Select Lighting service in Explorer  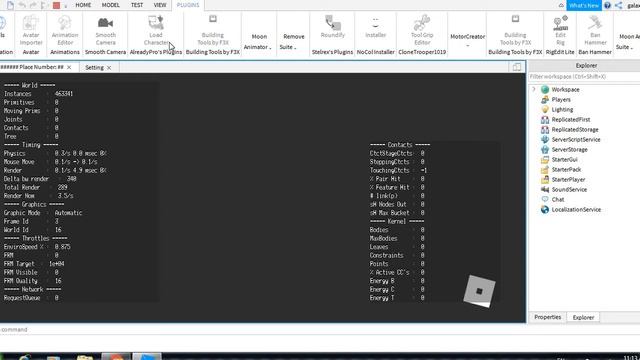(562, 109)
